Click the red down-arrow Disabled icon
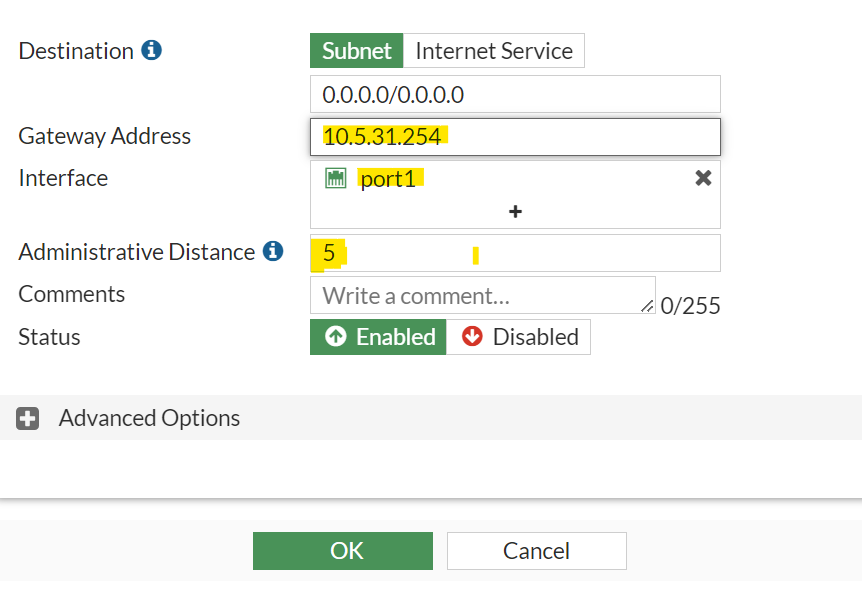This screenshot has width=862, height=592. (472, 337)
